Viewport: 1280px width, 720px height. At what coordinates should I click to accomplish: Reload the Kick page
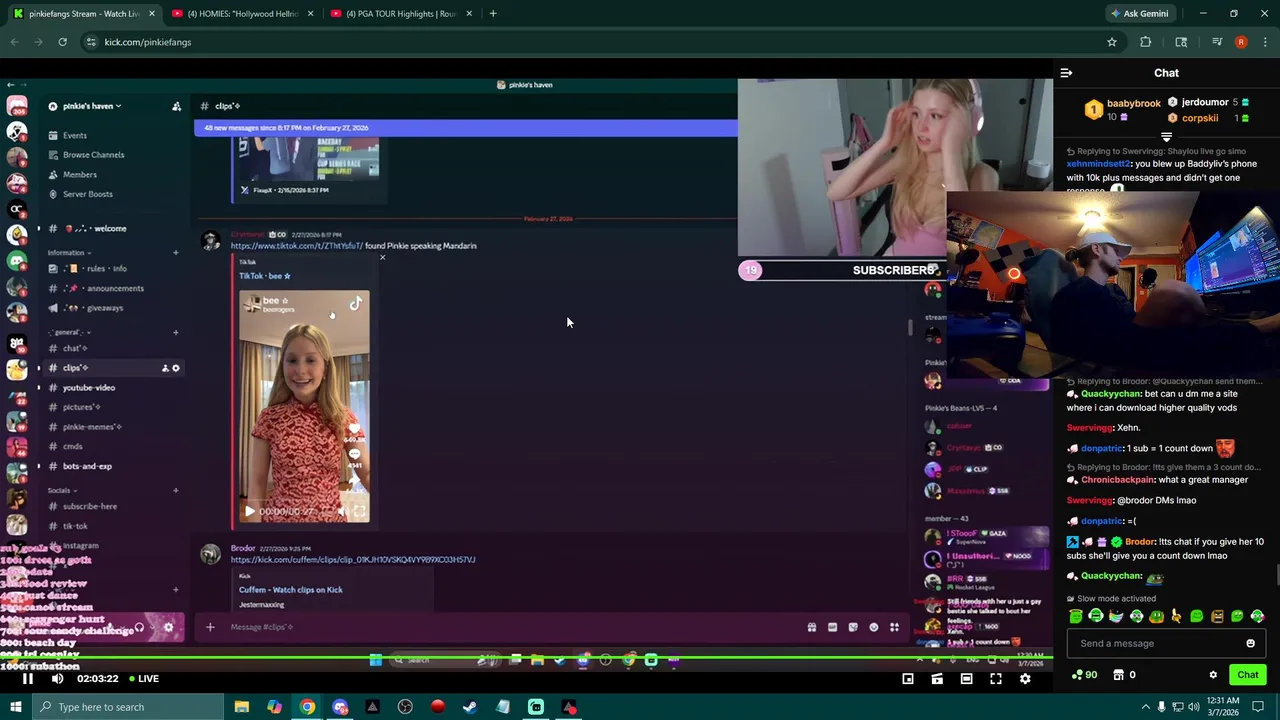(x=62, y=42)
